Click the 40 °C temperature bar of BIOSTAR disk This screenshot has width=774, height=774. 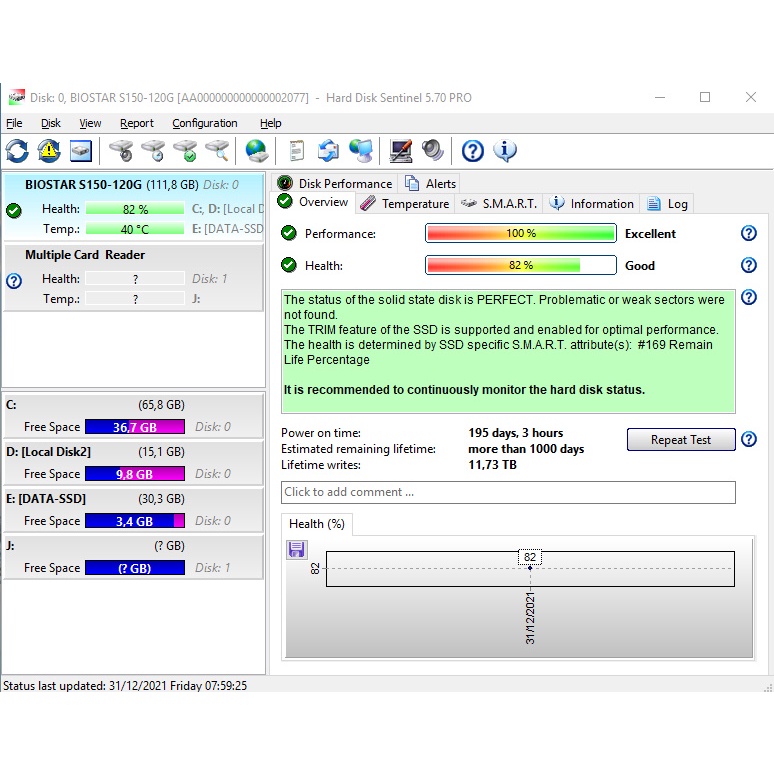(135, 229)
